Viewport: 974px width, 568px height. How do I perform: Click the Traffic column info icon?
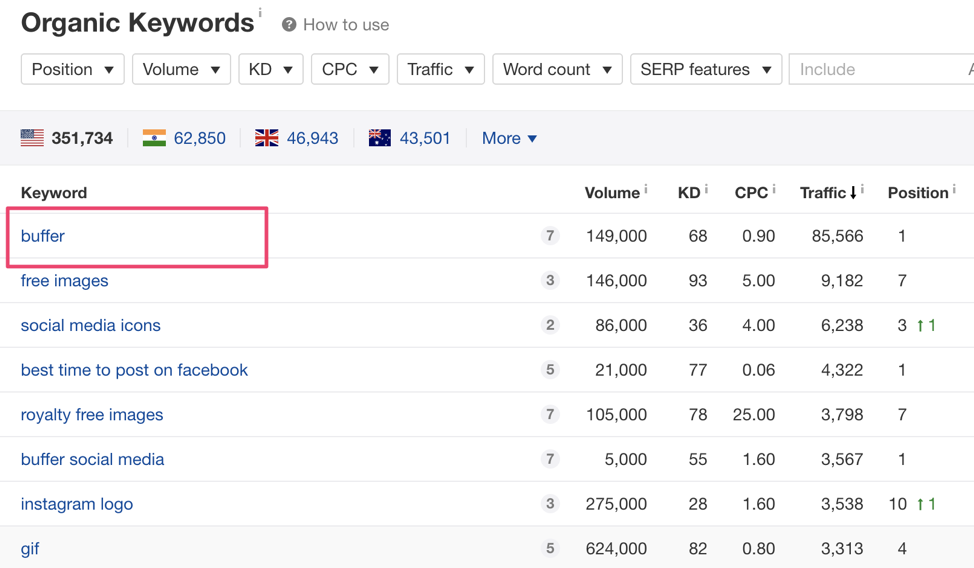coord(862,188)
